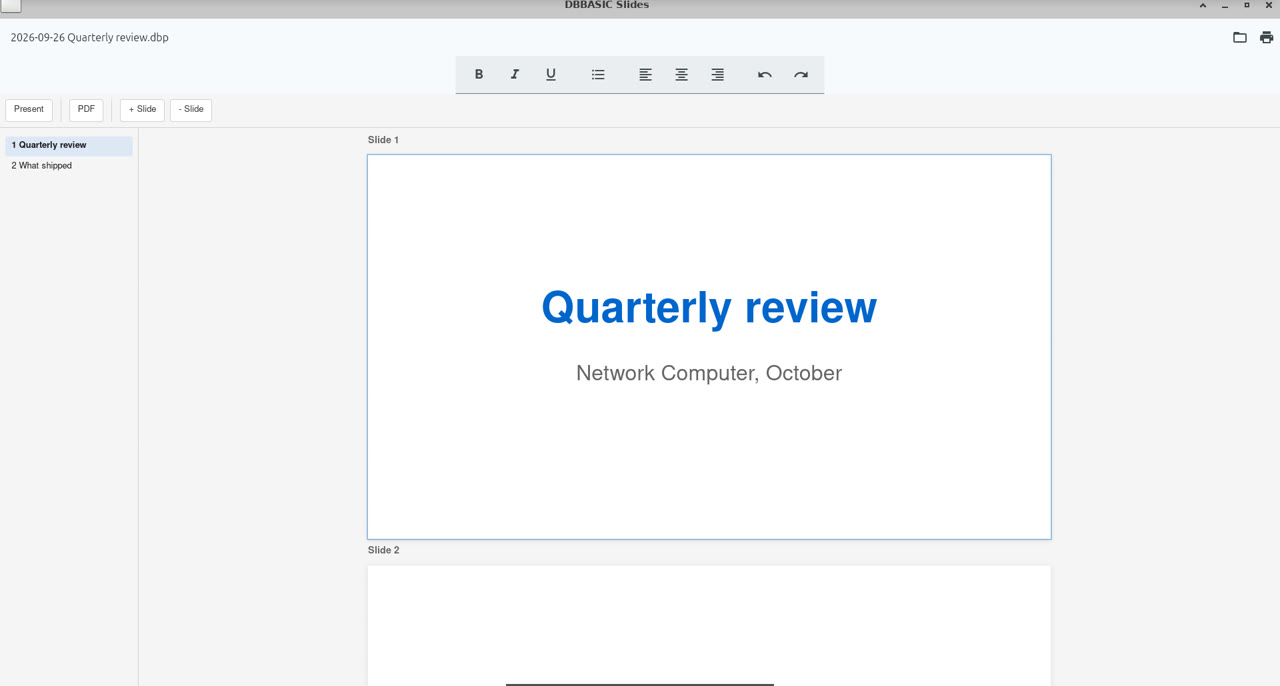This screenshot has height=686, width=1280.
Task: Shade window with title bar up-arrow
Action: point(1203,5)
